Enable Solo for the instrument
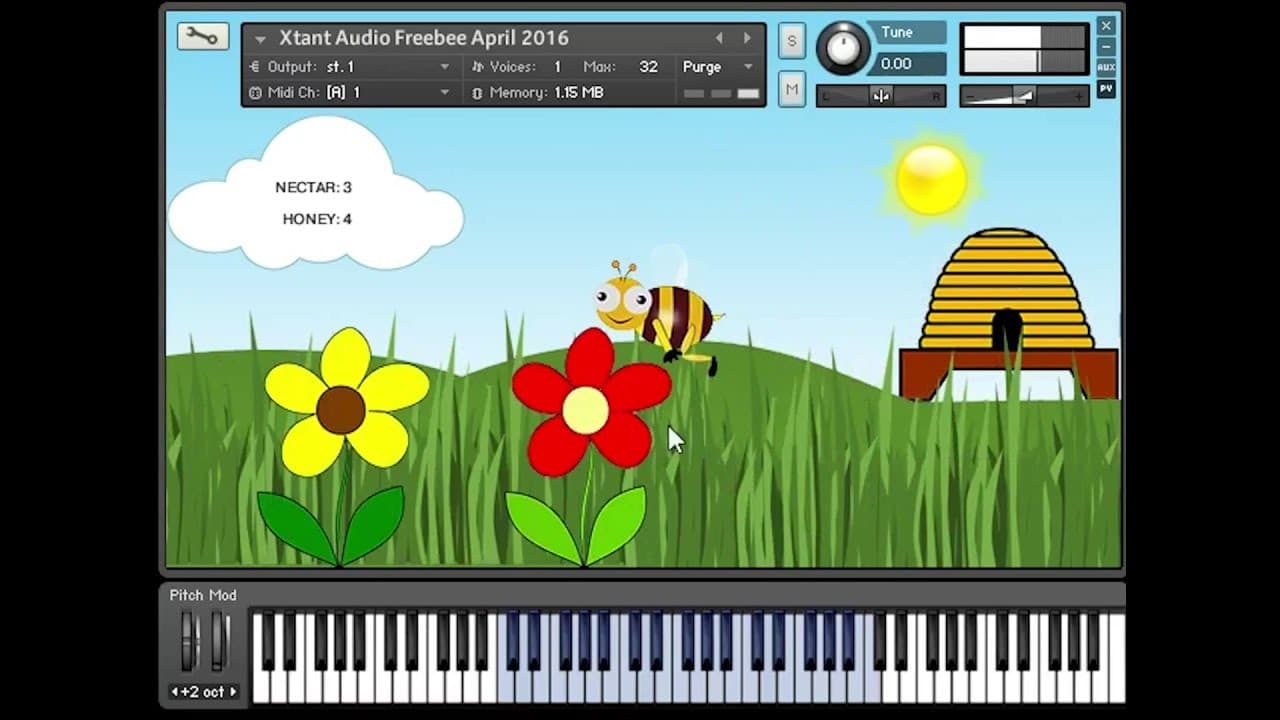The width and height of the screenshot is (1280, 720). [x=791, y=41]
